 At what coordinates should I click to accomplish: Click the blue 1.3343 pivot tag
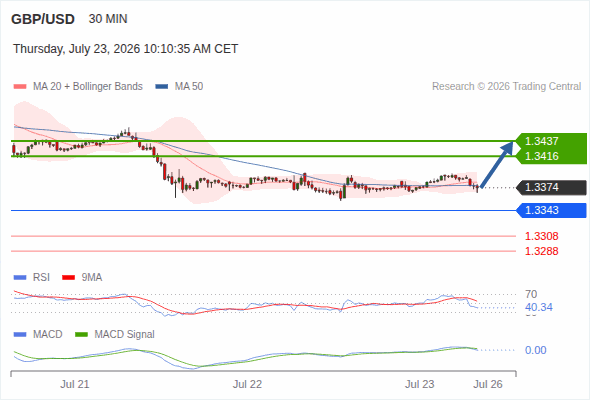pyautogui.click(x=552, y=210)
